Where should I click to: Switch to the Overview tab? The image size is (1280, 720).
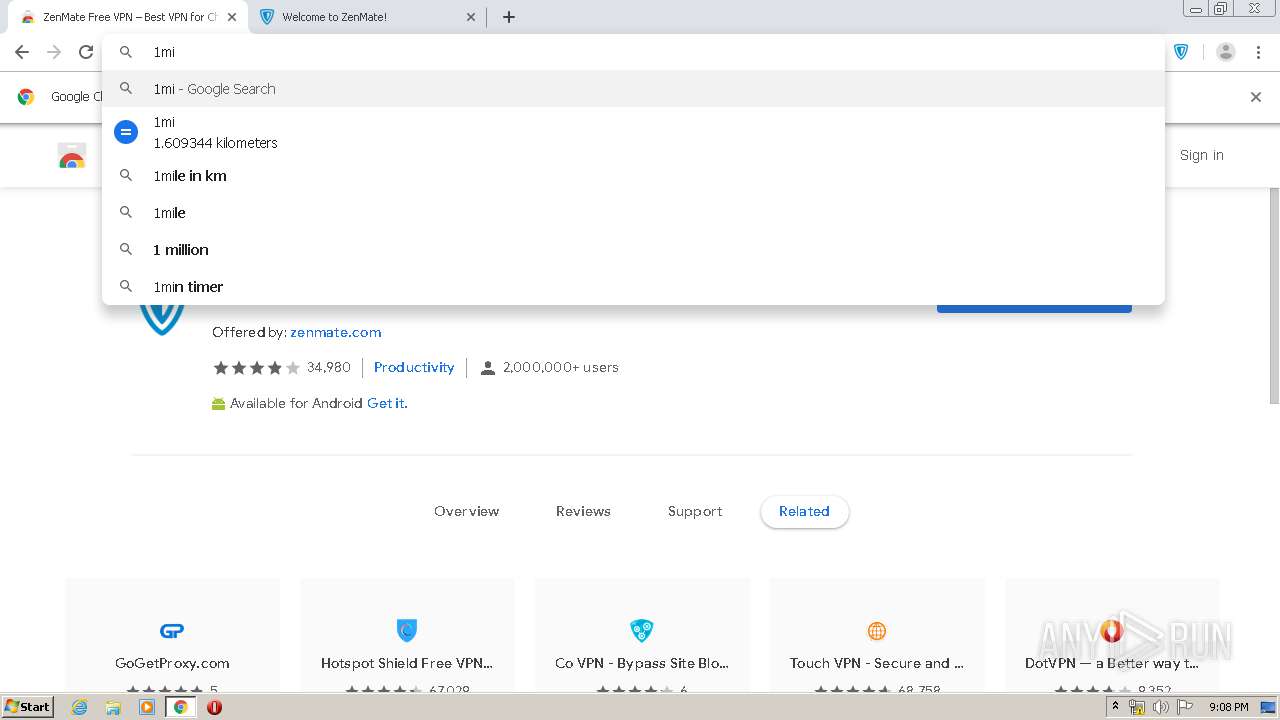pos(466,511)
